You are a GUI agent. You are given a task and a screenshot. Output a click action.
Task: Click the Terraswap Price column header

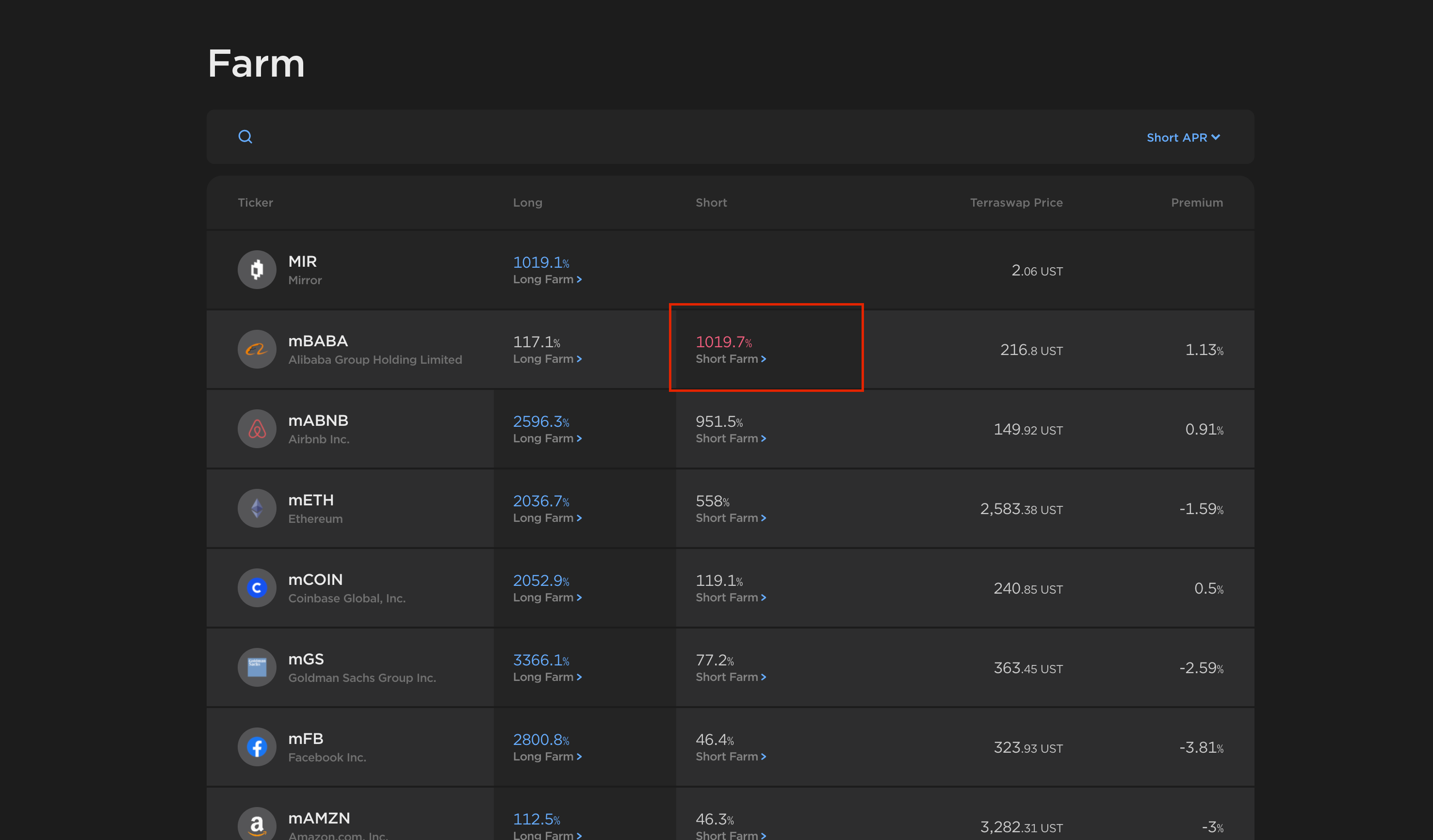1016,202
